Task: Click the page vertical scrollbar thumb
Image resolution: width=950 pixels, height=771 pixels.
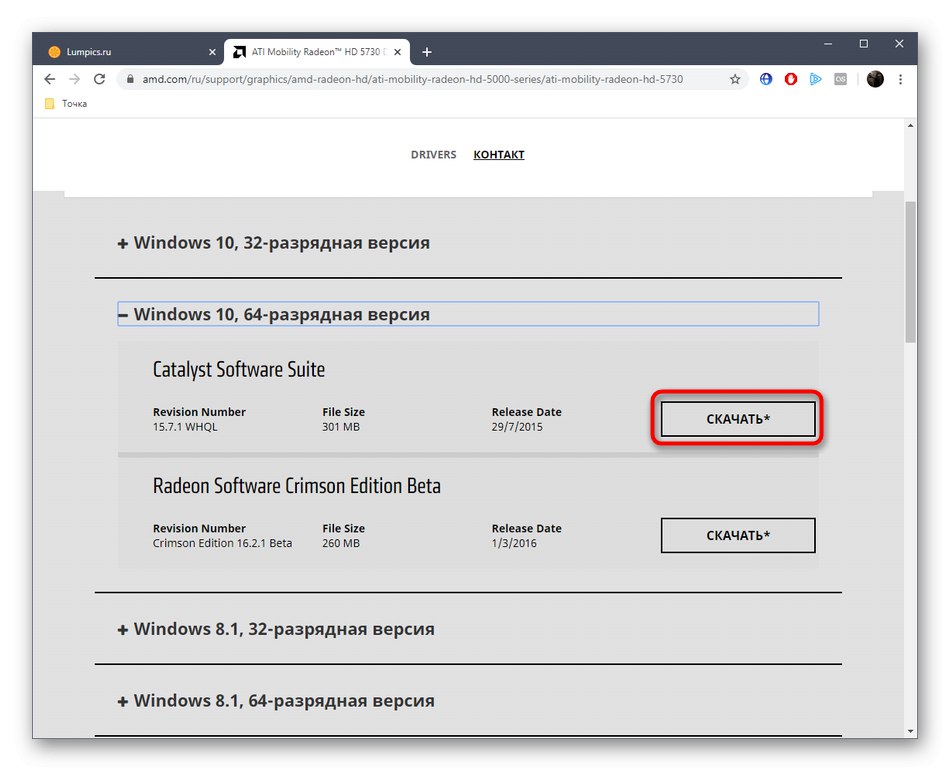Action: point(910,273)
